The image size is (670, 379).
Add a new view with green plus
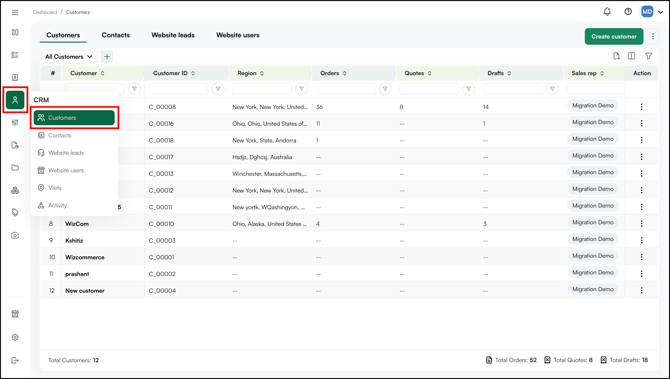coord(107,56)
